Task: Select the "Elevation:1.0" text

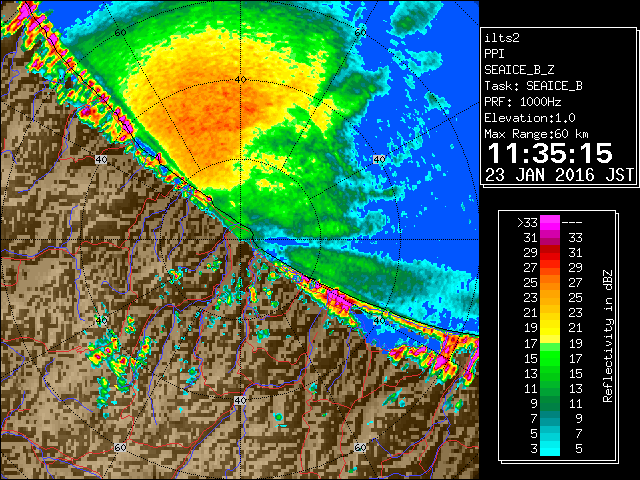Action: point(530,118)
